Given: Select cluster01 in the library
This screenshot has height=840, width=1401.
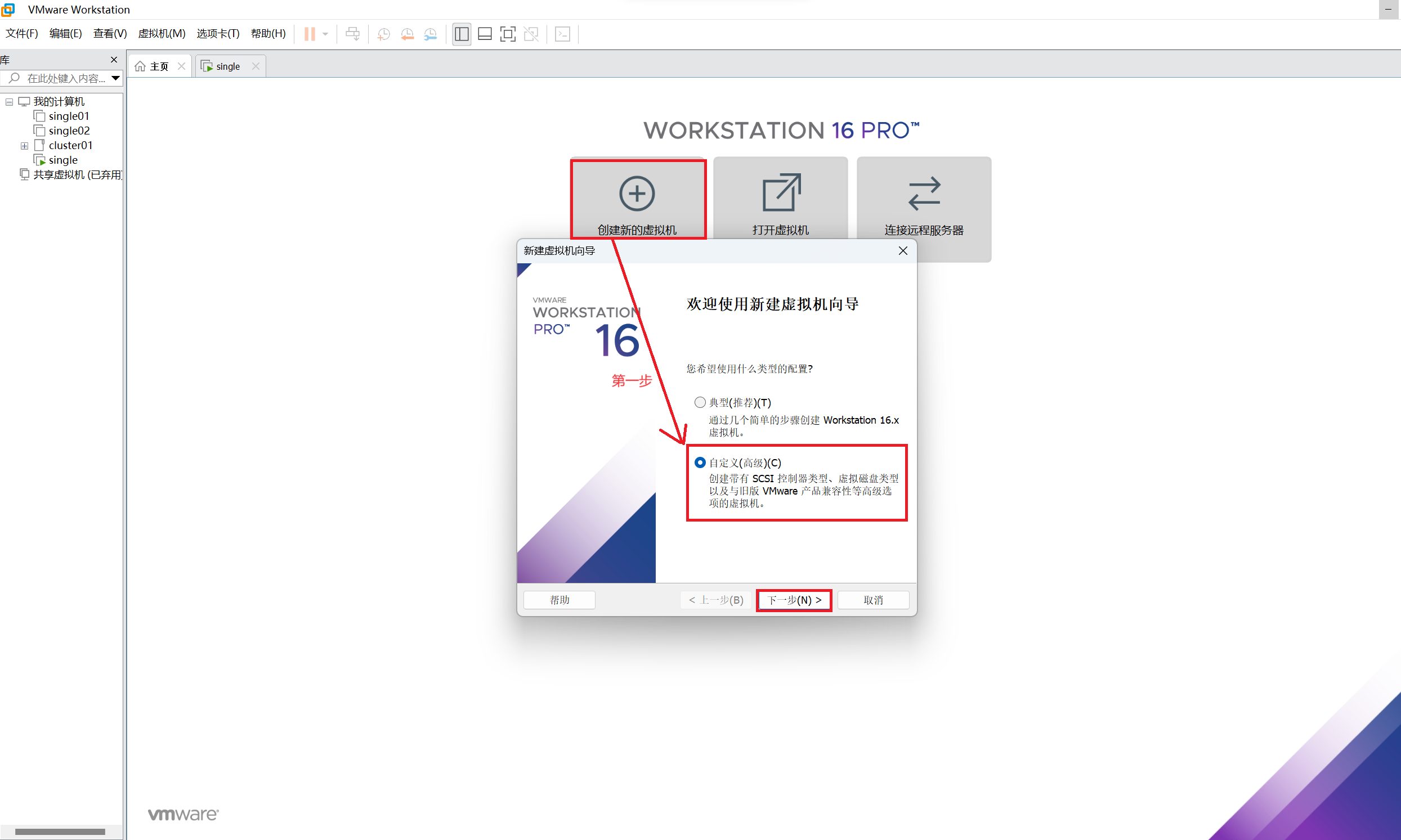Looking at the screenshot, I should [70, 146].
